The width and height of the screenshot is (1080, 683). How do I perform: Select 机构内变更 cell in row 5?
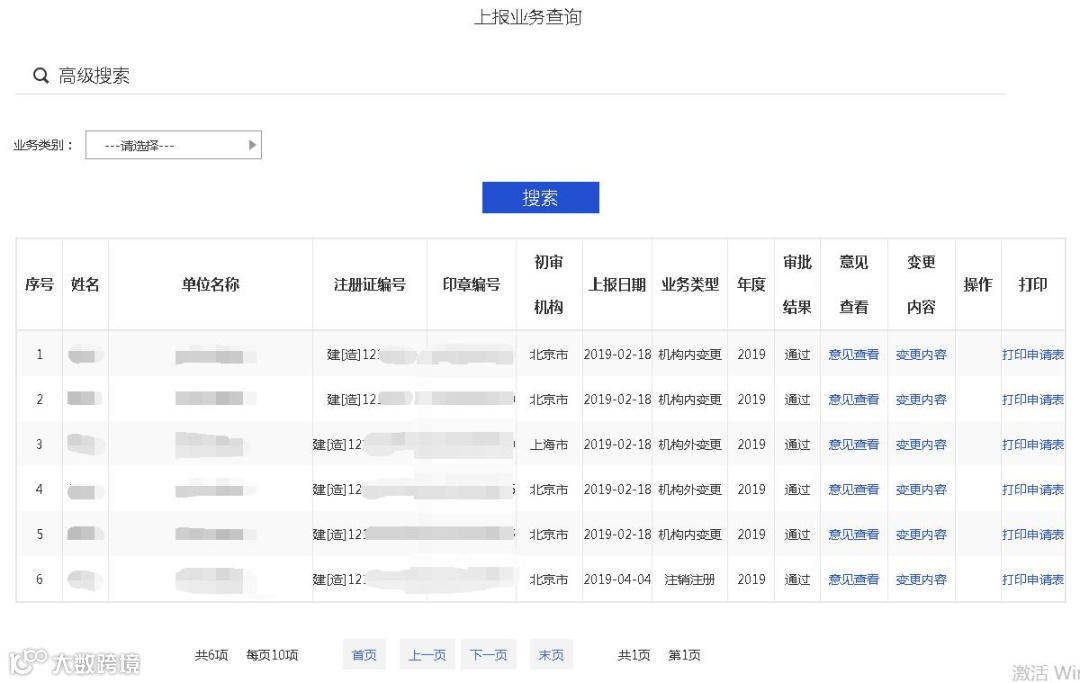click(689, 534)
